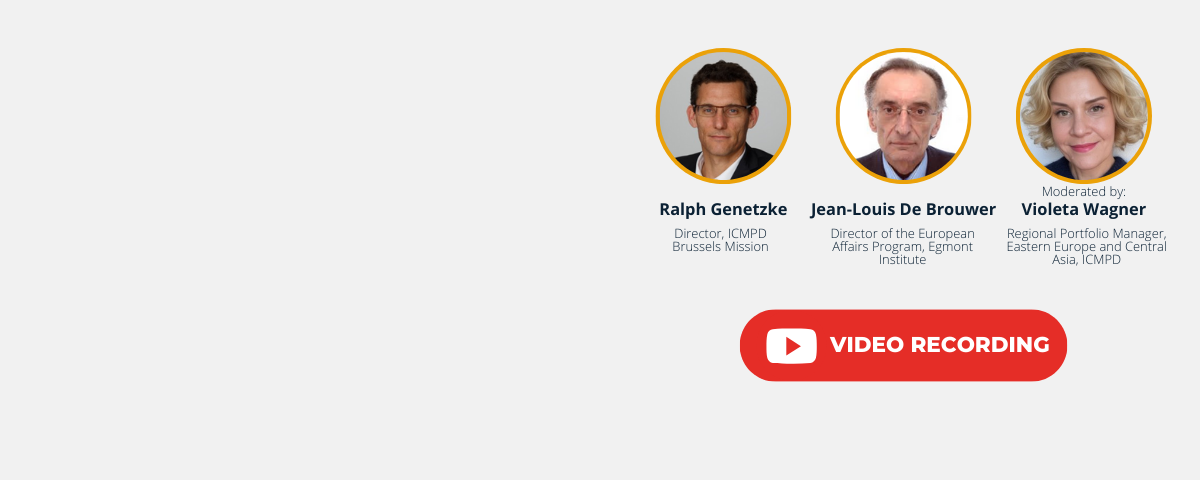This screenshot has width=1200, height=480.
Task: Click the 'Moderated by:' label
Action: (x=1084, y=191)
